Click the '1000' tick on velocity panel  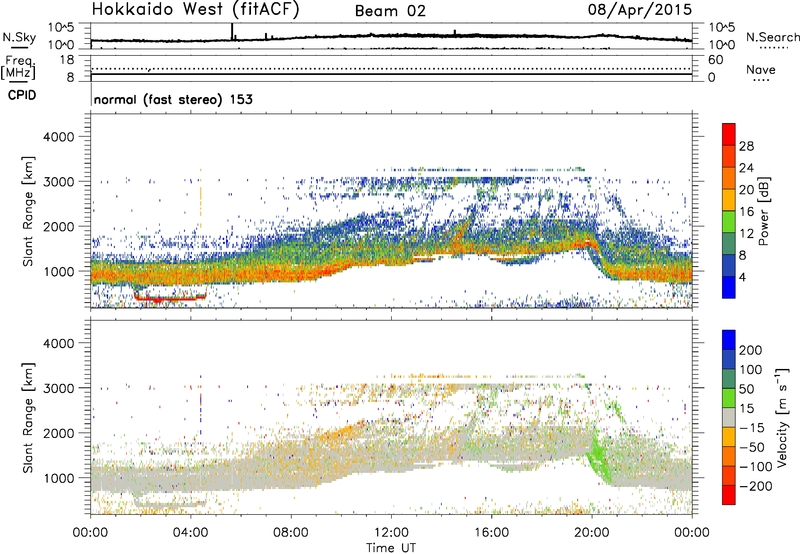[x=58, y=478]
